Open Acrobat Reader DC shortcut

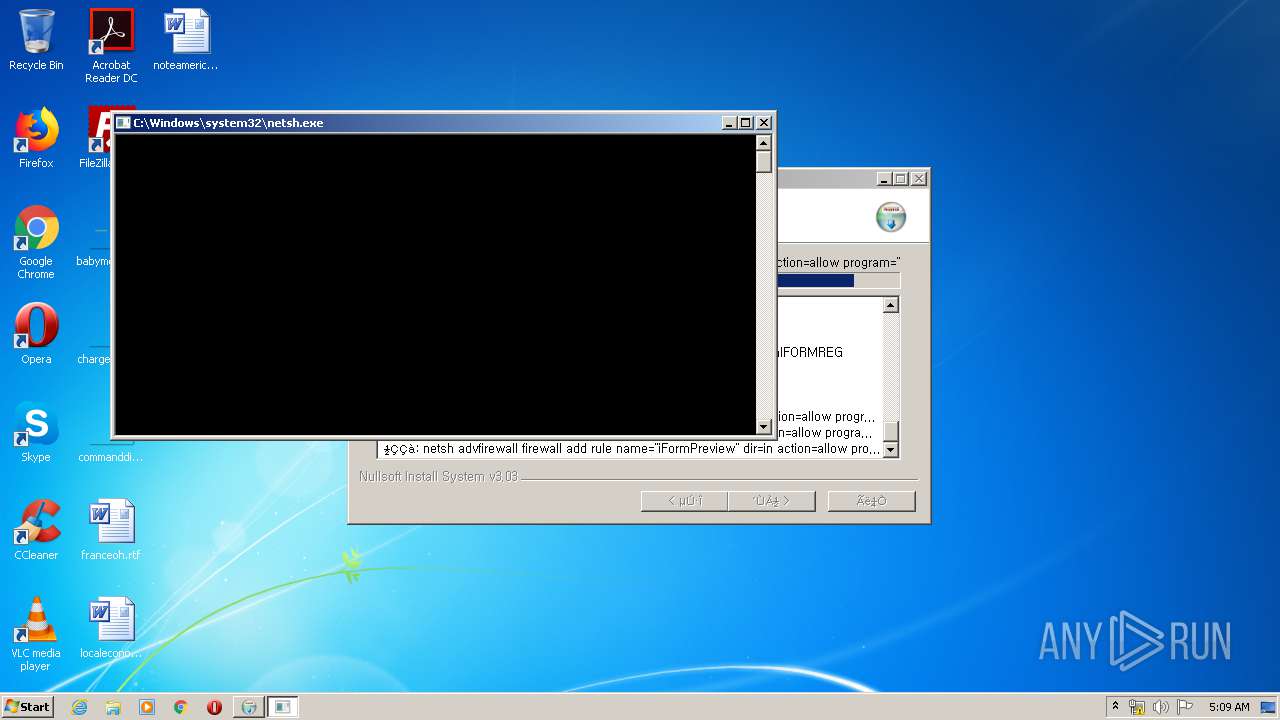tap(111, 46)
